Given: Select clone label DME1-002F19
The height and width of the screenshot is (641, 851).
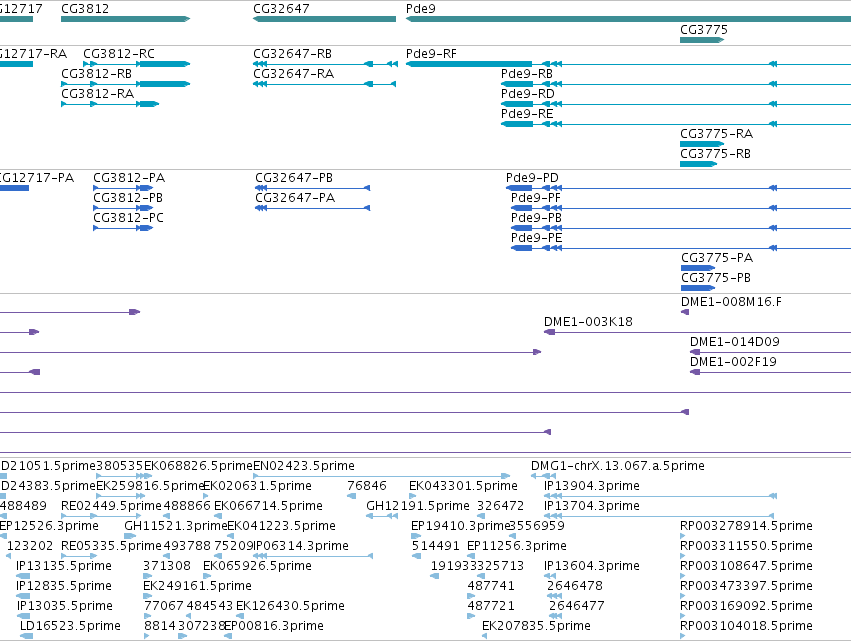Looking at the screenshot, I should [733, 362].
